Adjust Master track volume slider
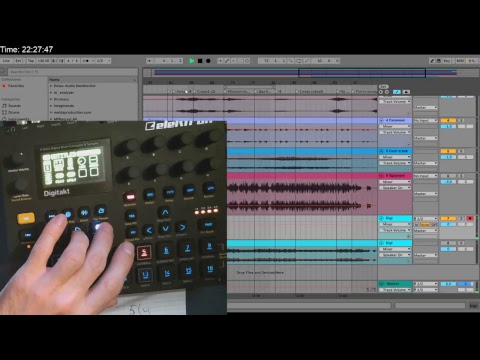This screenshot has height=360, width=480. coord(448,284)
